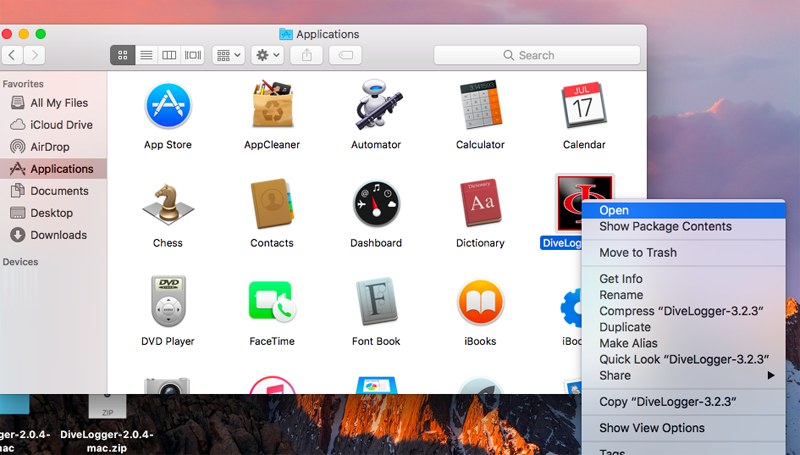Choose Make Alias in context menu
Screen dimensions: 800x455
(684, 343)
